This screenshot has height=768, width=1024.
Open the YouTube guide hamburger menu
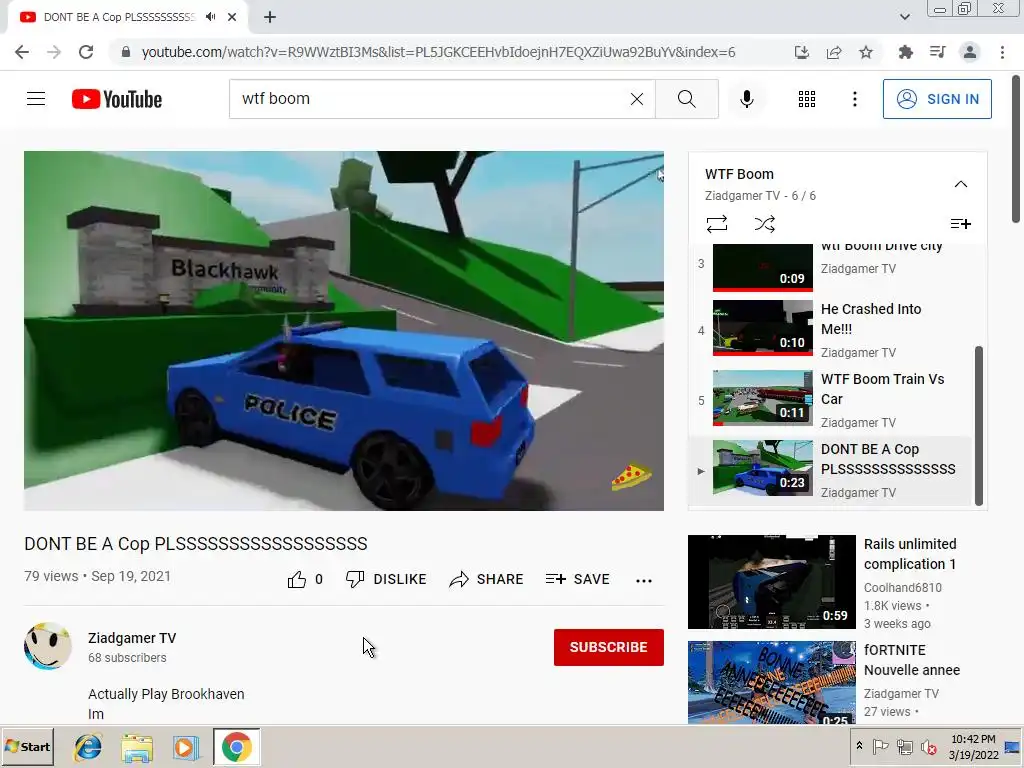pos(36,99)
